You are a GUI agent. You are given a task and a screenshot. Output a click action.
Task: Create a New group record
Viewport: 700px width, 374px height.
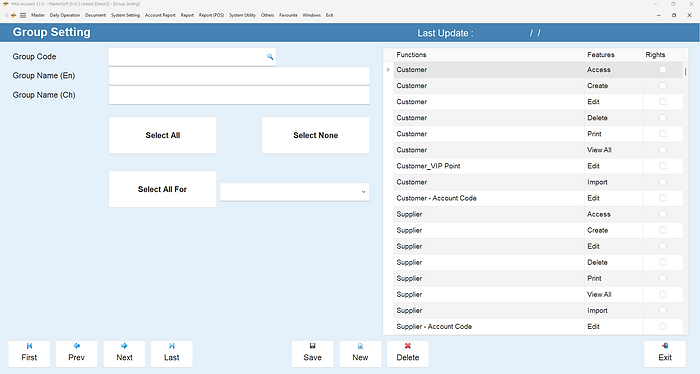360,354
